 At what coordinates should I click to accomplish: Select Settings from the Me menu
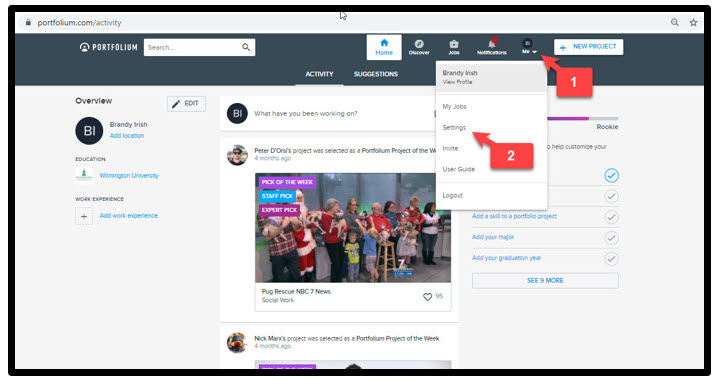click(454, 128)
